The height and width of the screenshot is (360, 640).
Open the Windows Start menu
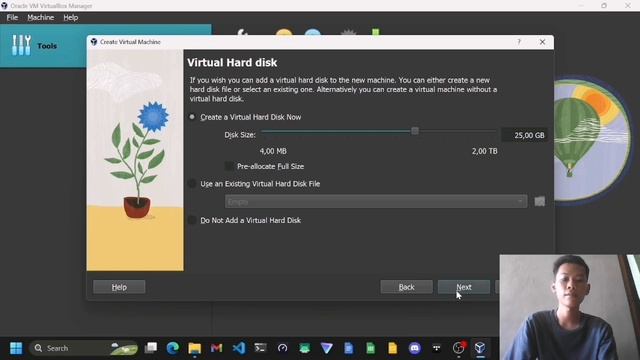point(16,348)
